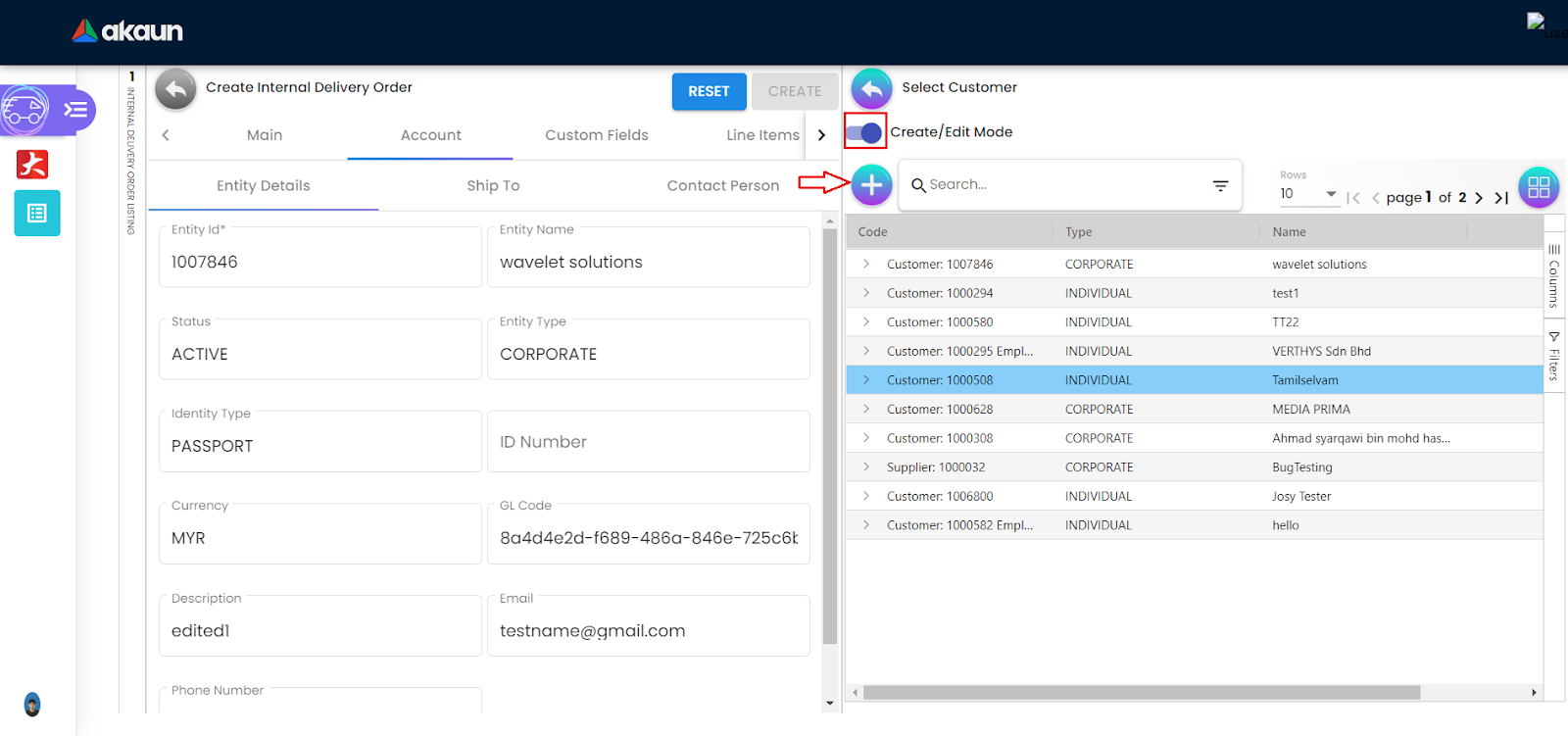Expand the Supplier: 1000032 row
This screenshot has height=736, width=1568.
[x=866, y=467]
